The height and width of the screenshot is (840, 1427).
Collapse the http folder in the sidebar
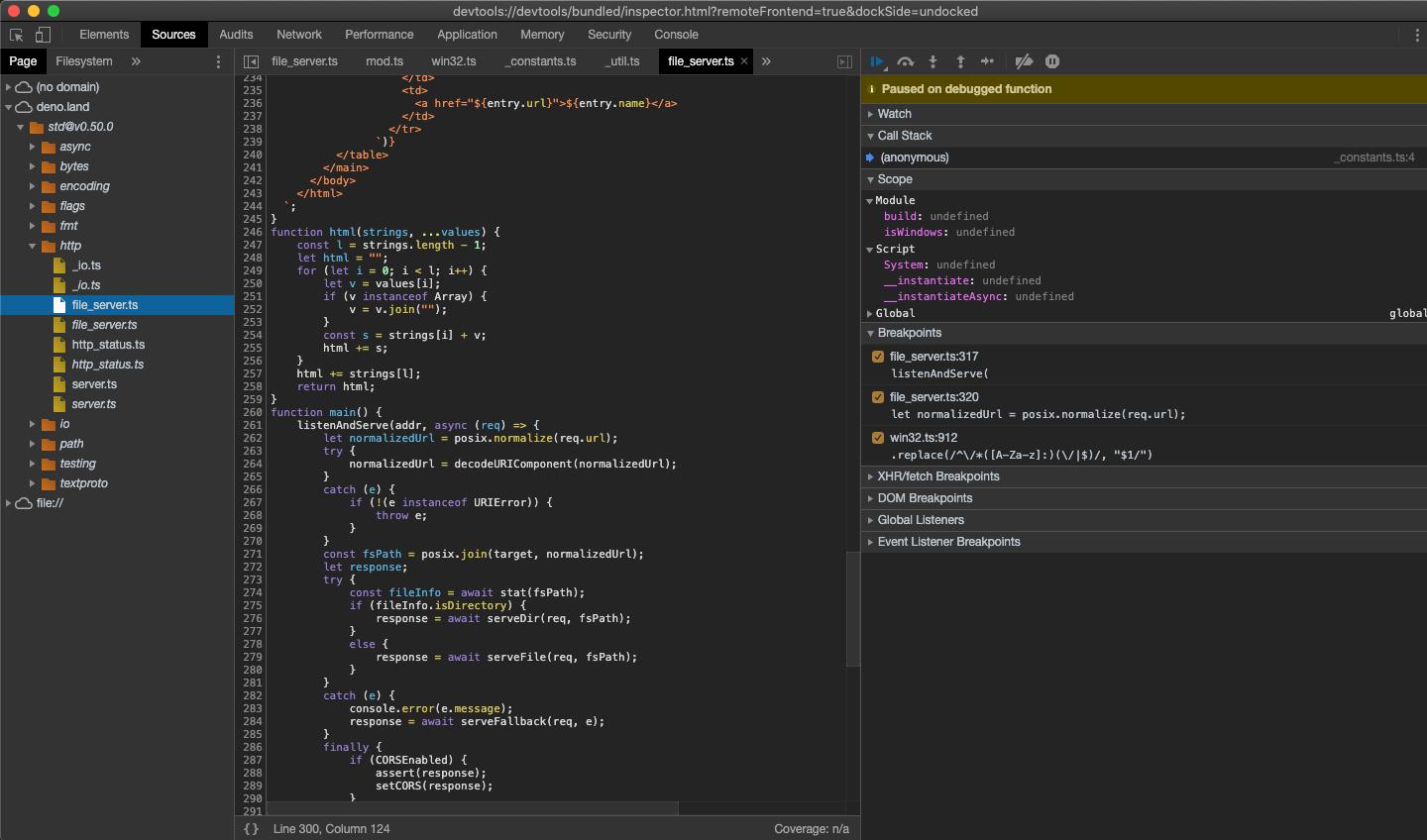click(32, 246)
